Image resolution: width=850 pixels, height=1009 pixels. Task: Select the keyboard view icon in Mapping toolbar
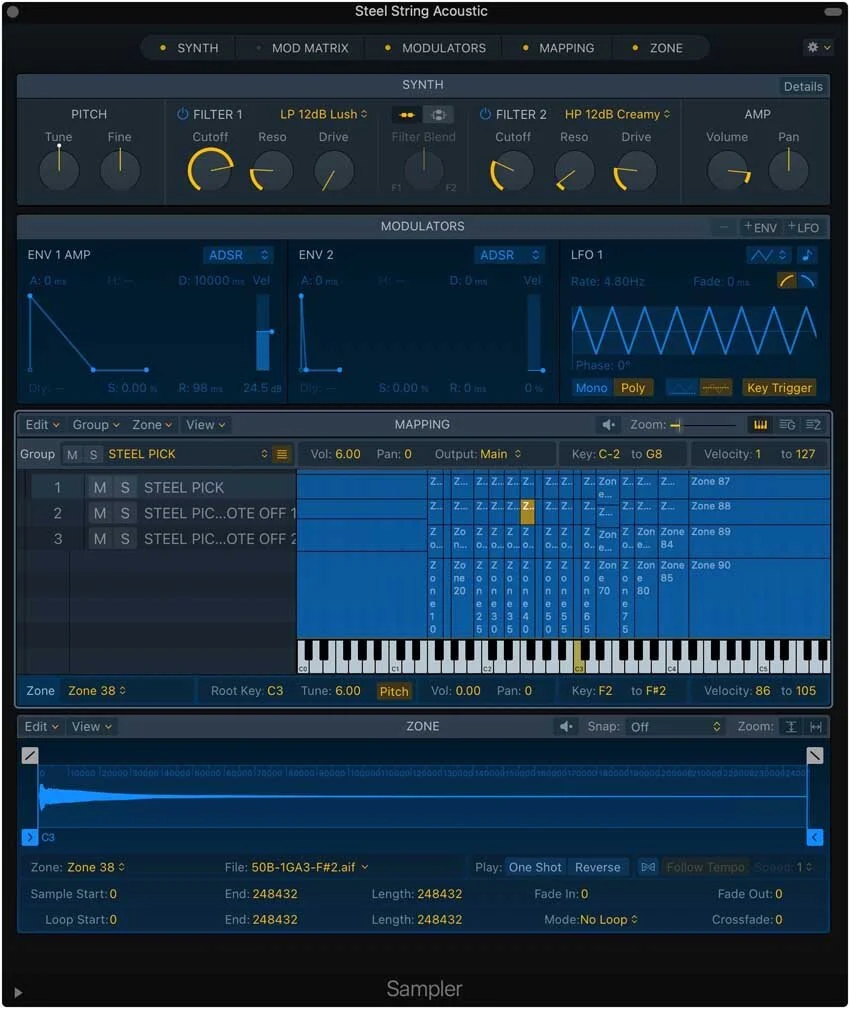tap(760, 424)
